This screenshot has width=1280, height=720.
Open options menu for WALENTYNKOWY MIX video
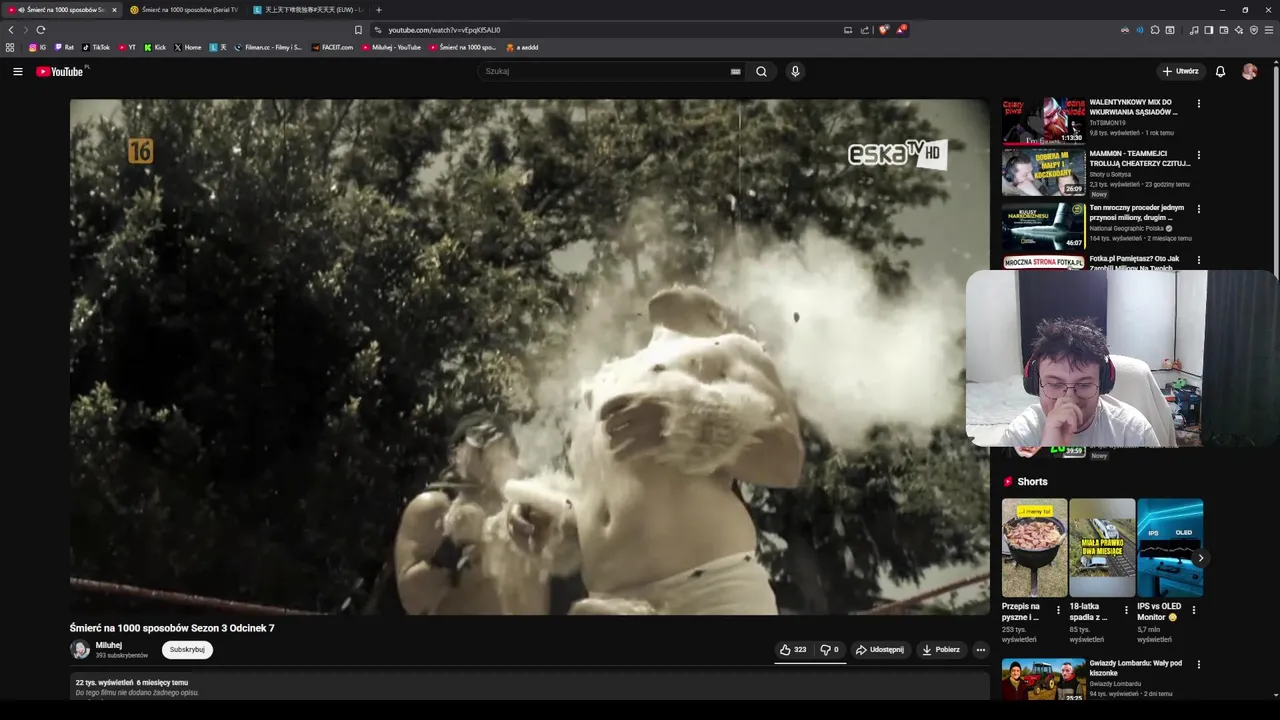click(1198, 104)
